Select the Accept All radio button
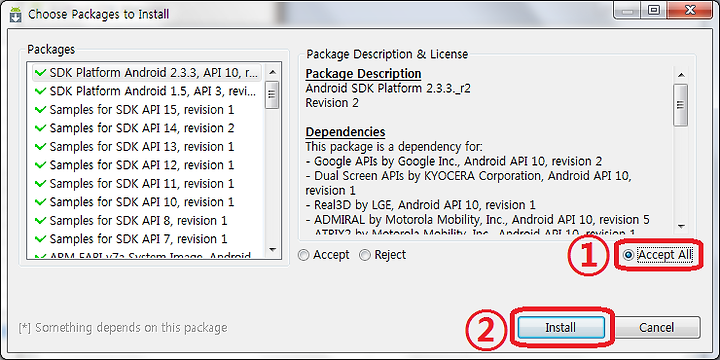The image size is (720, 360). click(658, 255)
